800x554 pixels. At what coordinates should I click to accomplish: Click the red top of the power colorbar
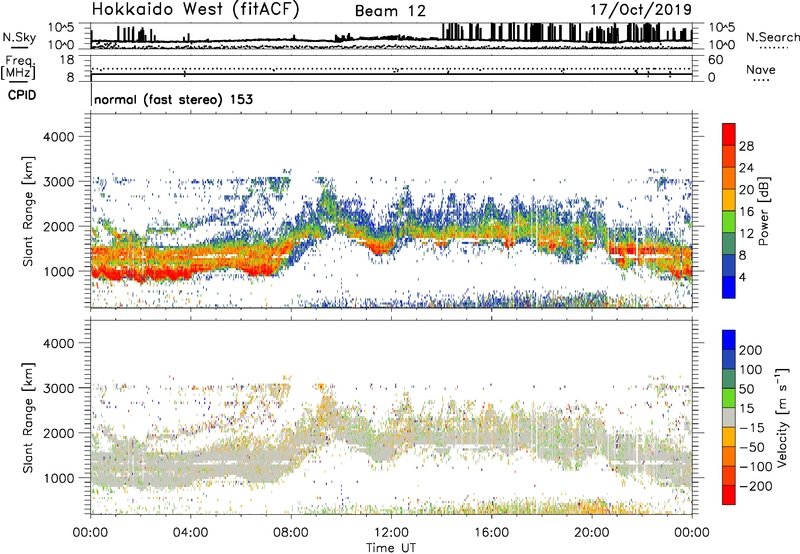(729, 134)
